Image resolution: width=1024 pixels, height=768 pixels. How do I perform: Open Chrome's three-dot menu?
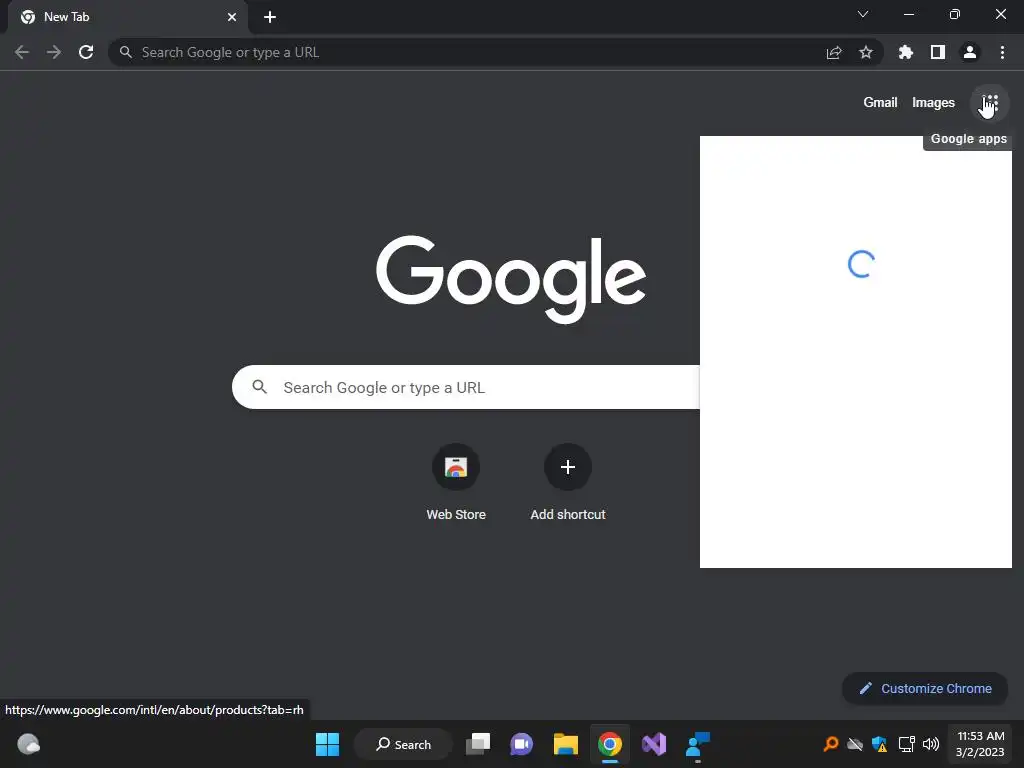(1002, 52)
